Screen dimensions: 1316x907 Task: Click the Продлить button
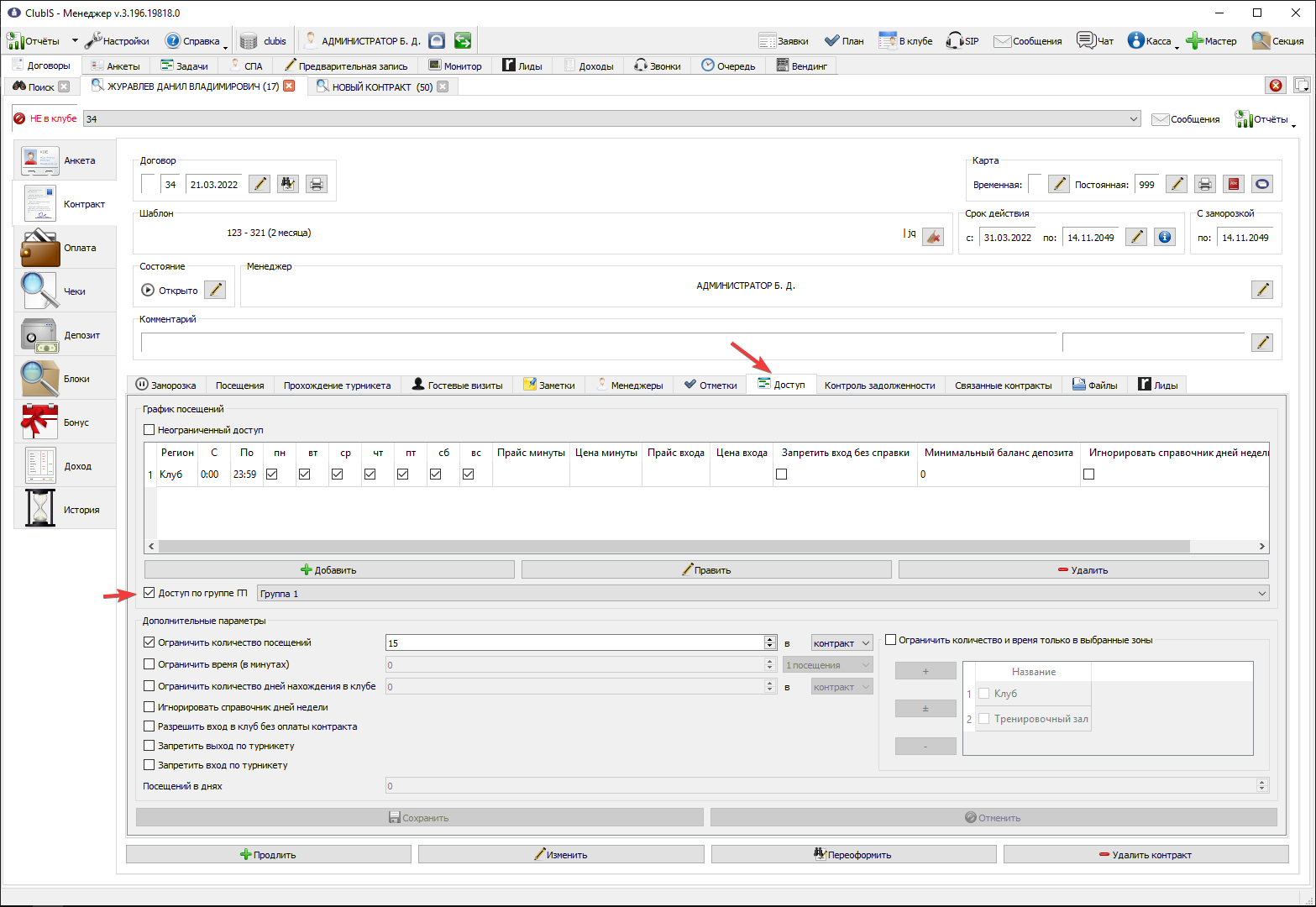click(269, 854)
